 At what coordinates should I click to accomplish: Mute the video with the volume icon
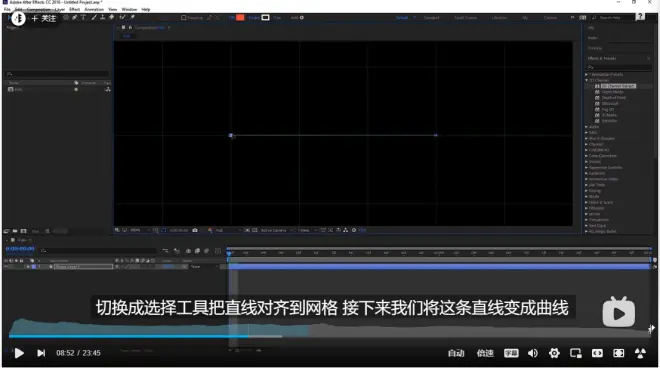[532, 353]
